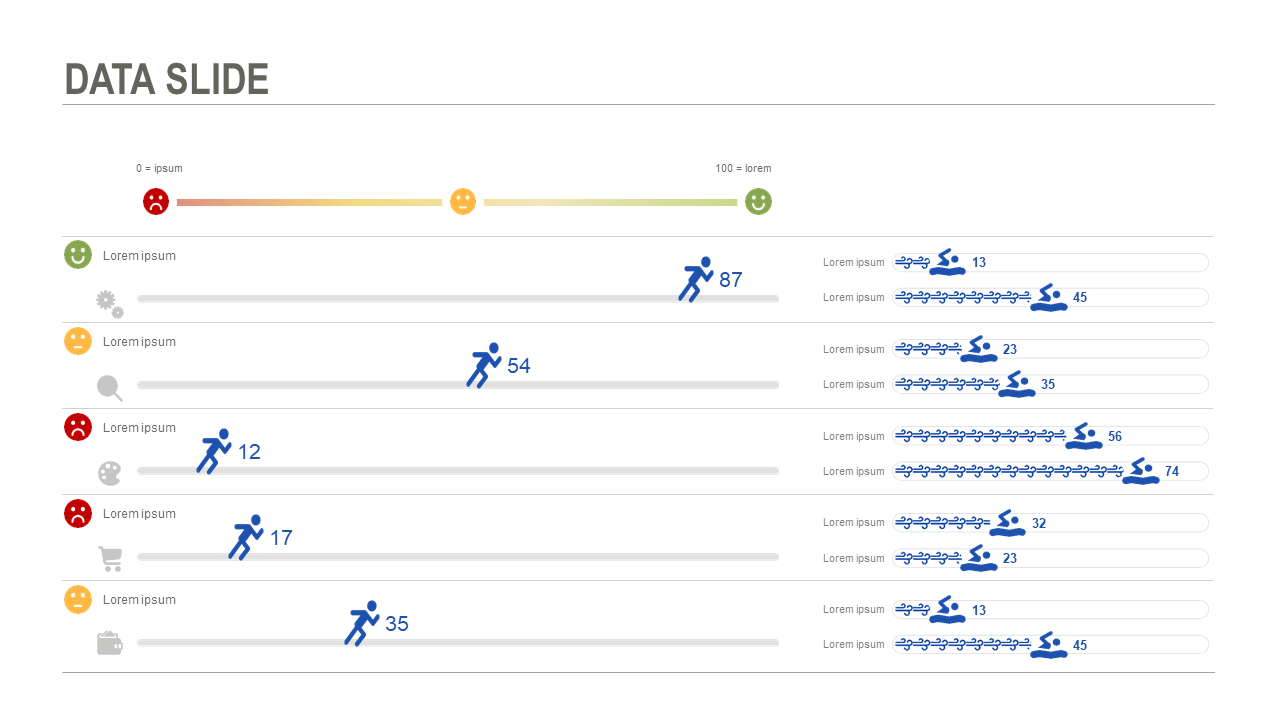Click the runner icon beside value 87

point(697,279)
